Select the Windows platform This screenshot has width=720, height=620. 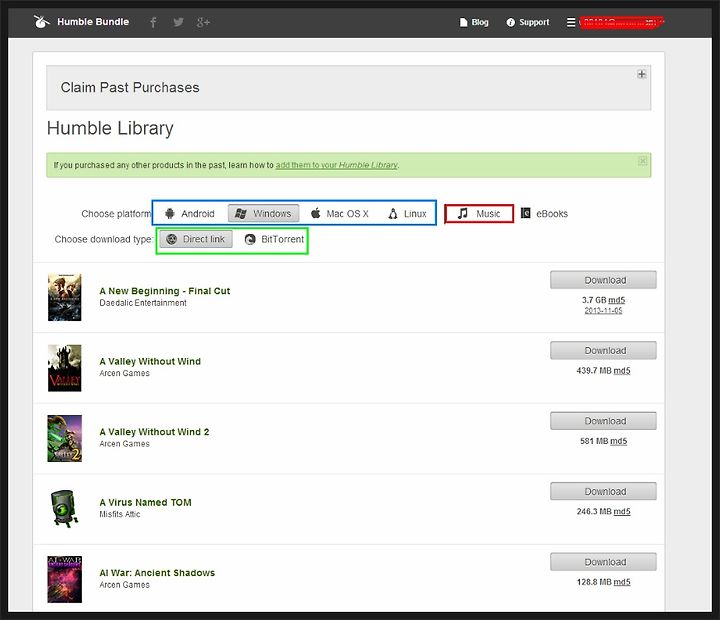[264, 214]
